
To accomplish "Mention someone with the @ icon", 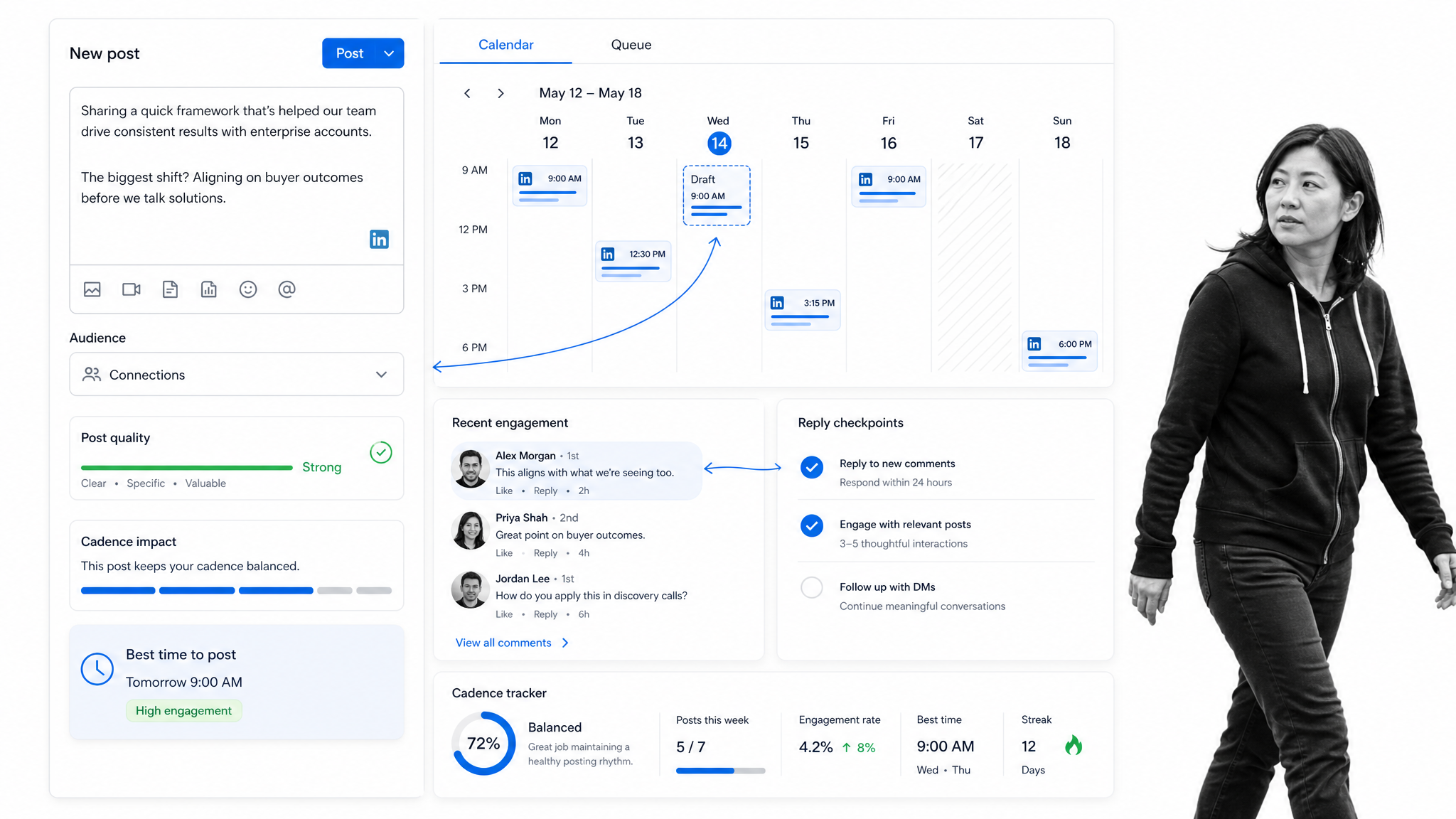I will click(287, 289).
